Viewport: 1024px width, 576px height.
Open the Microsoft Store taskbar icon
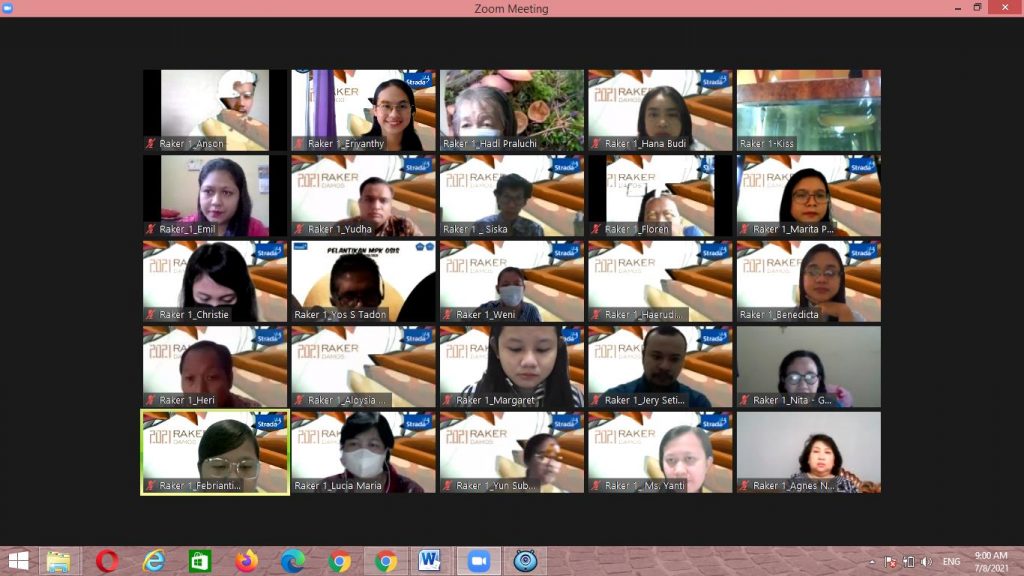pyautogui.click(x=200, y=561)
